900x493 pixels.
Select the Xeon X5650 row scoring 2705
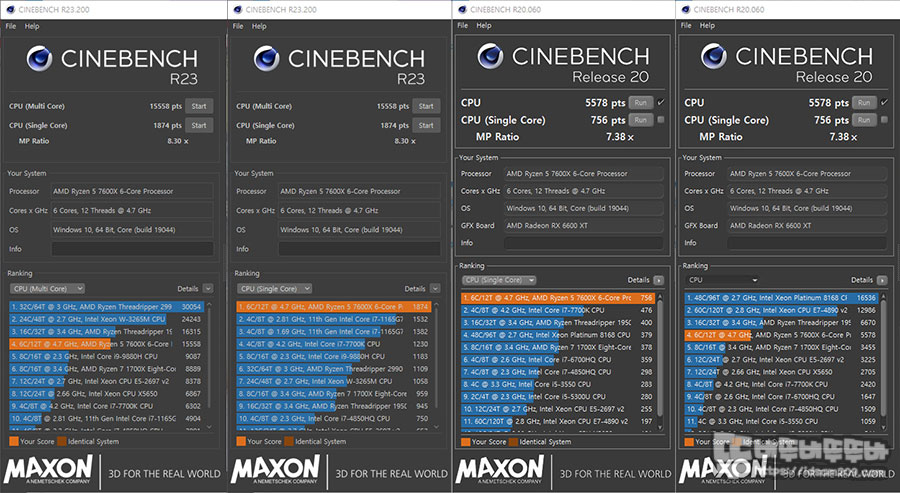coord(781,372)
